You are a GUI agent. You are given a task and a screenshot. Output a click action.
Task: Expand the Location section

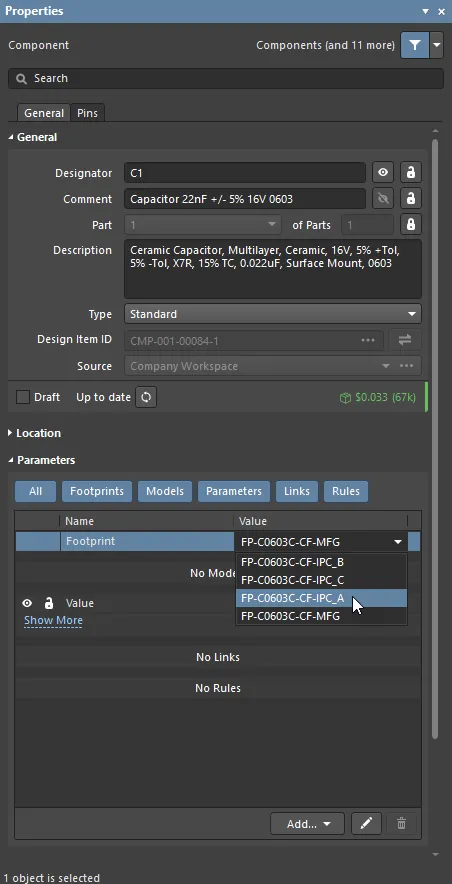pos(34,433)
